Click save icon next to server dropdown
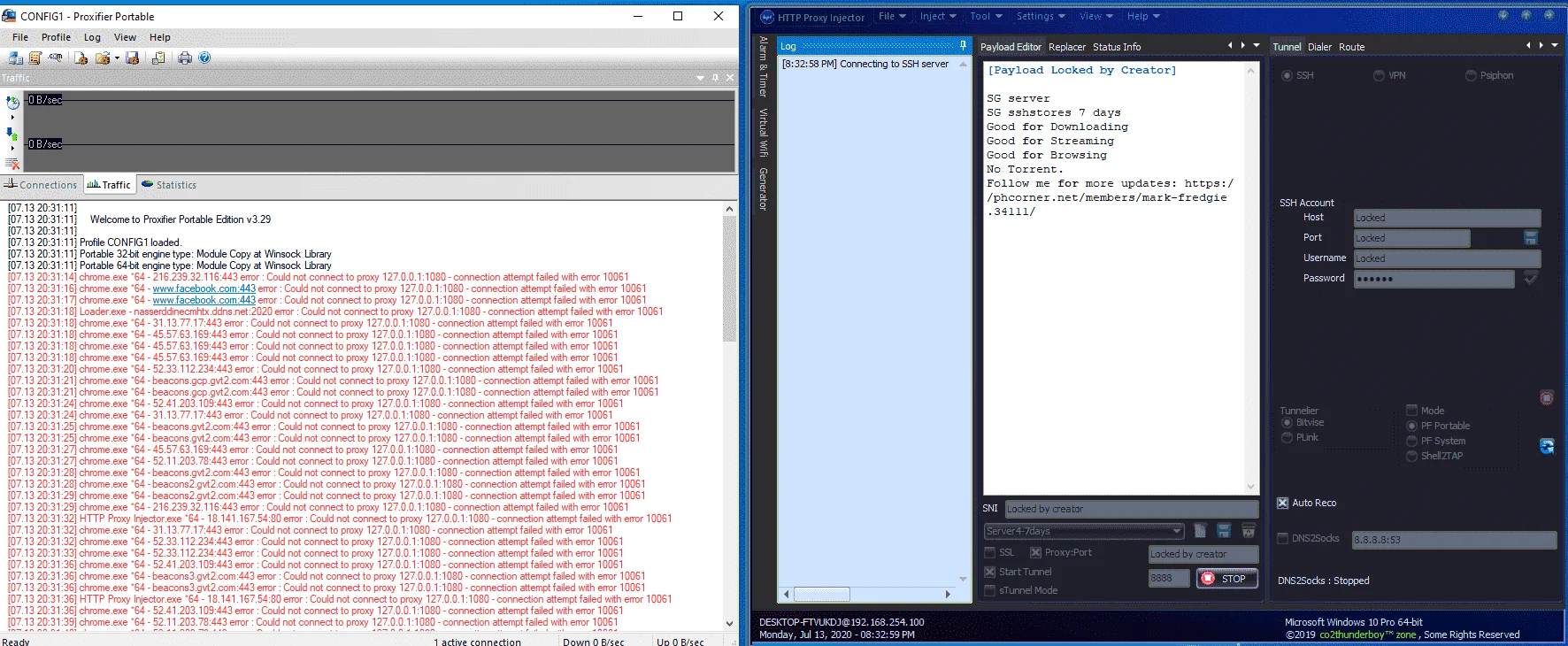The height and width of the screenshot is (646, 1568). (x=1224, y=531)
